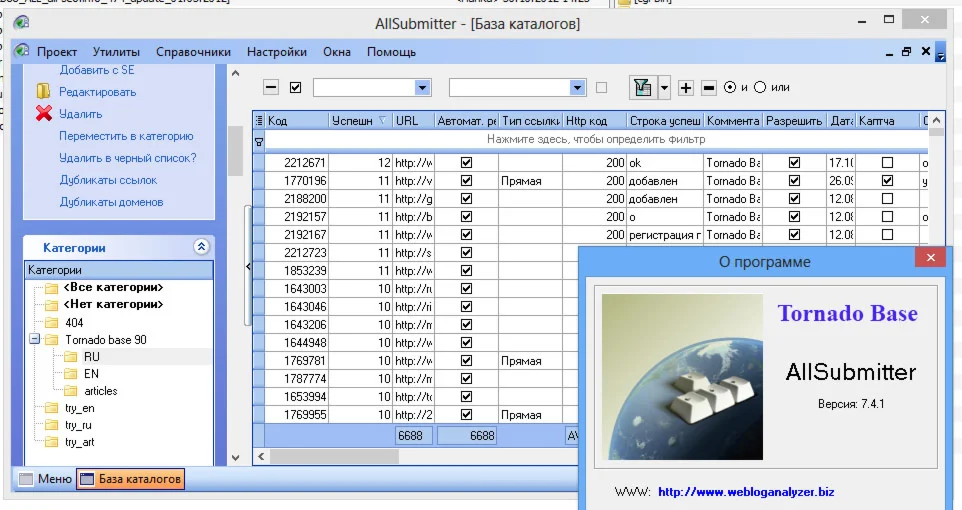
Task: Click Дубликаты доменов link
Action: coord(111,202)
